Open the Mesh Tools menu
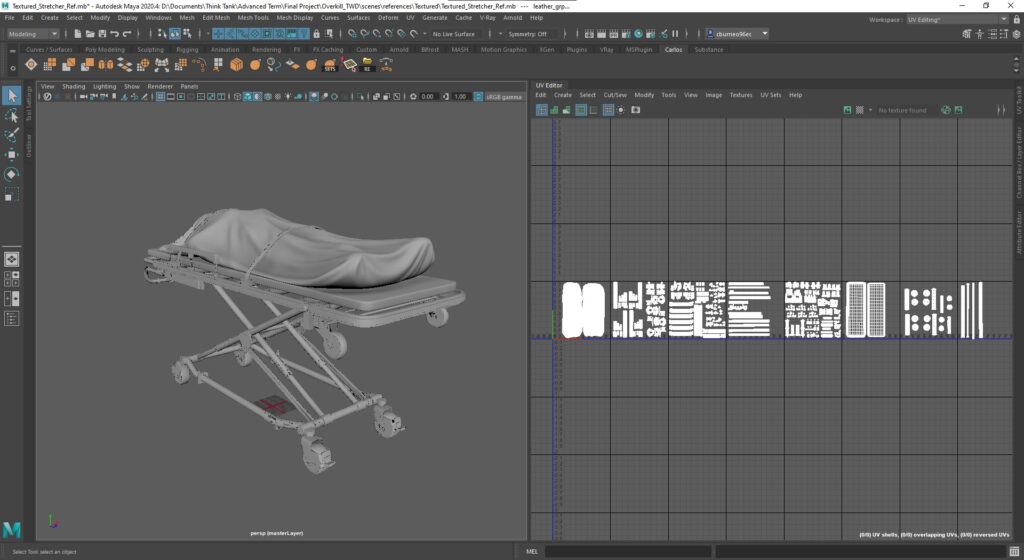Image resolution: width=1024 pixels, height=560 pixels. pyautogui.click(x=253, y=18)
